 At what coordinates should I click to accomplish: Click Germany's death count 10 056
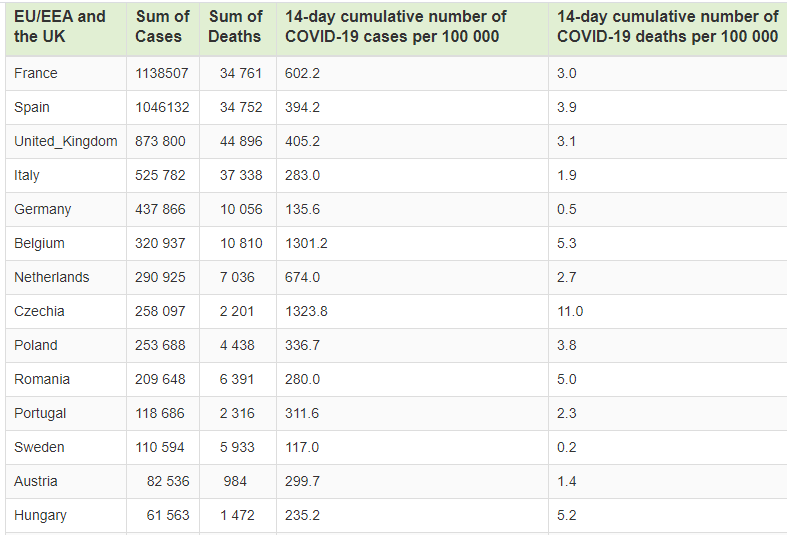(241, 209)
